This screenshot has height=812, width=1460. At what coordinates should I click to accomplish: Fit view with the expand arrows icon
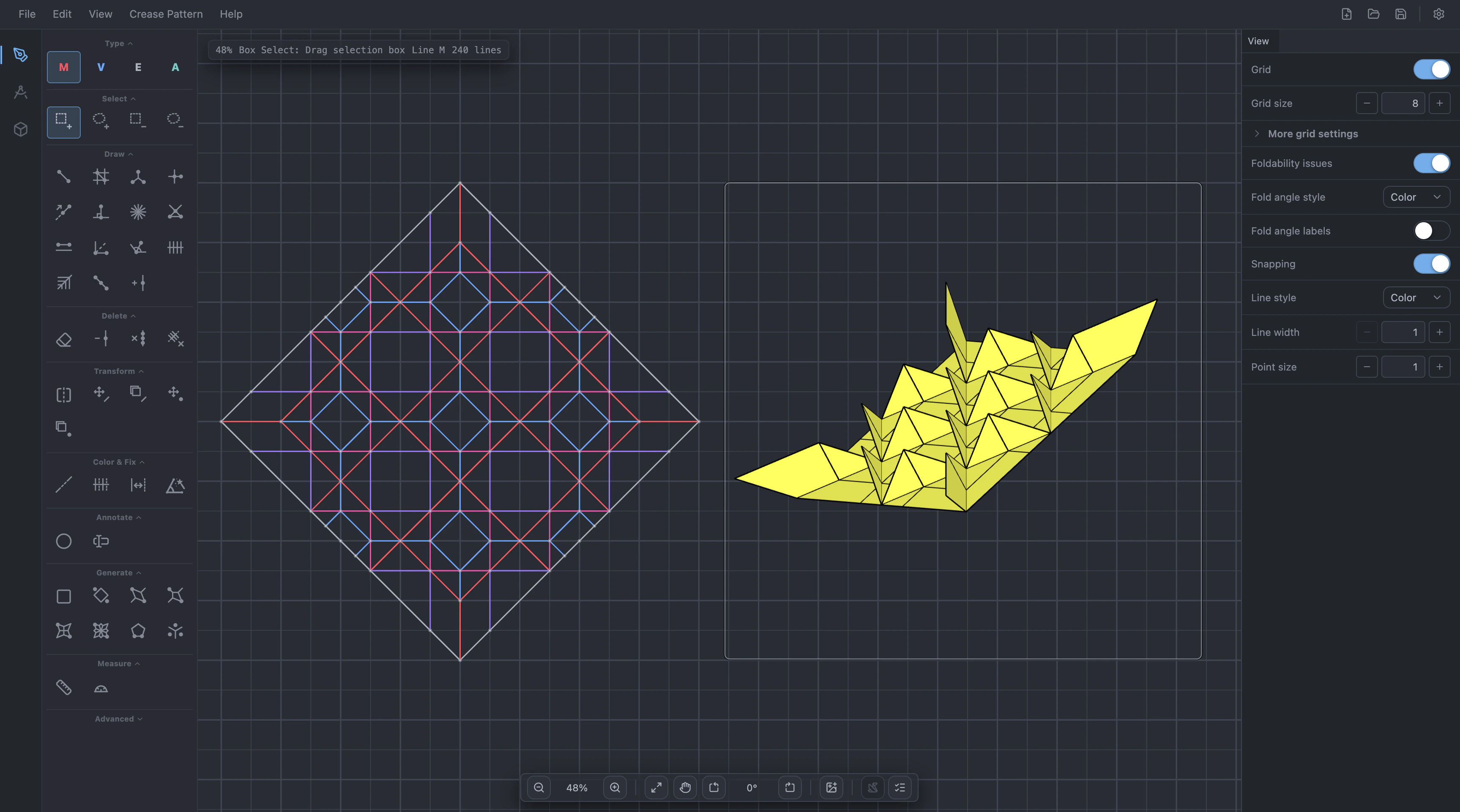pyautogui.click(x=656, y=787)
